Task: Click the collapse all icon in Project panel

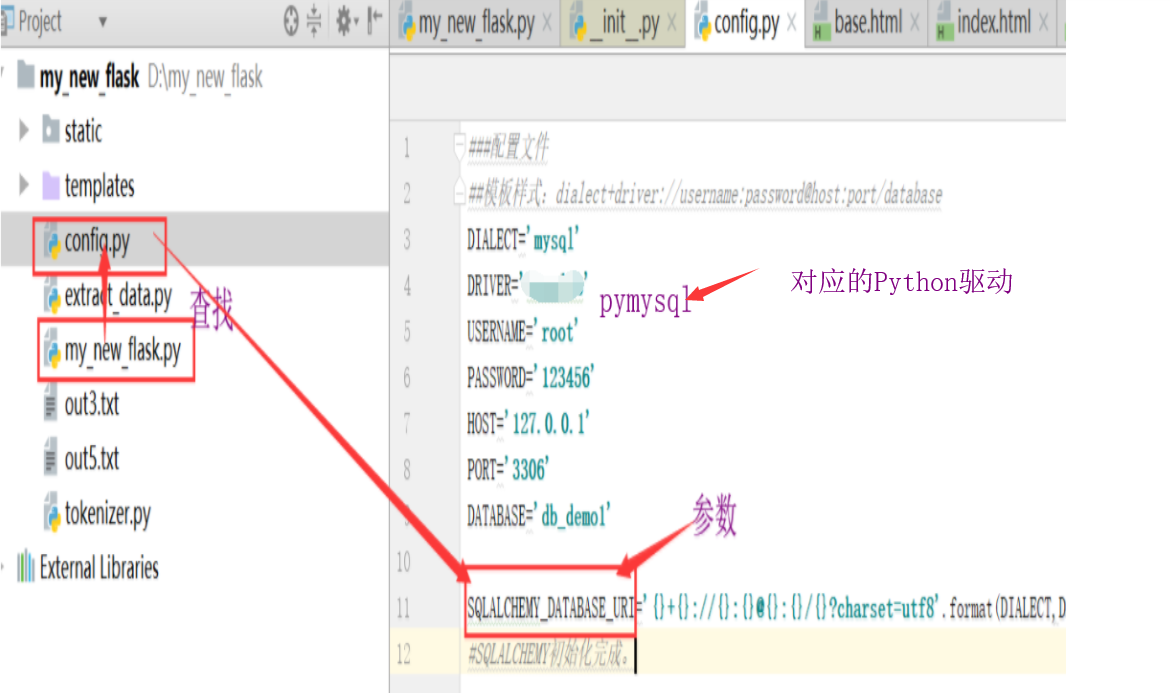Action: 314,22
